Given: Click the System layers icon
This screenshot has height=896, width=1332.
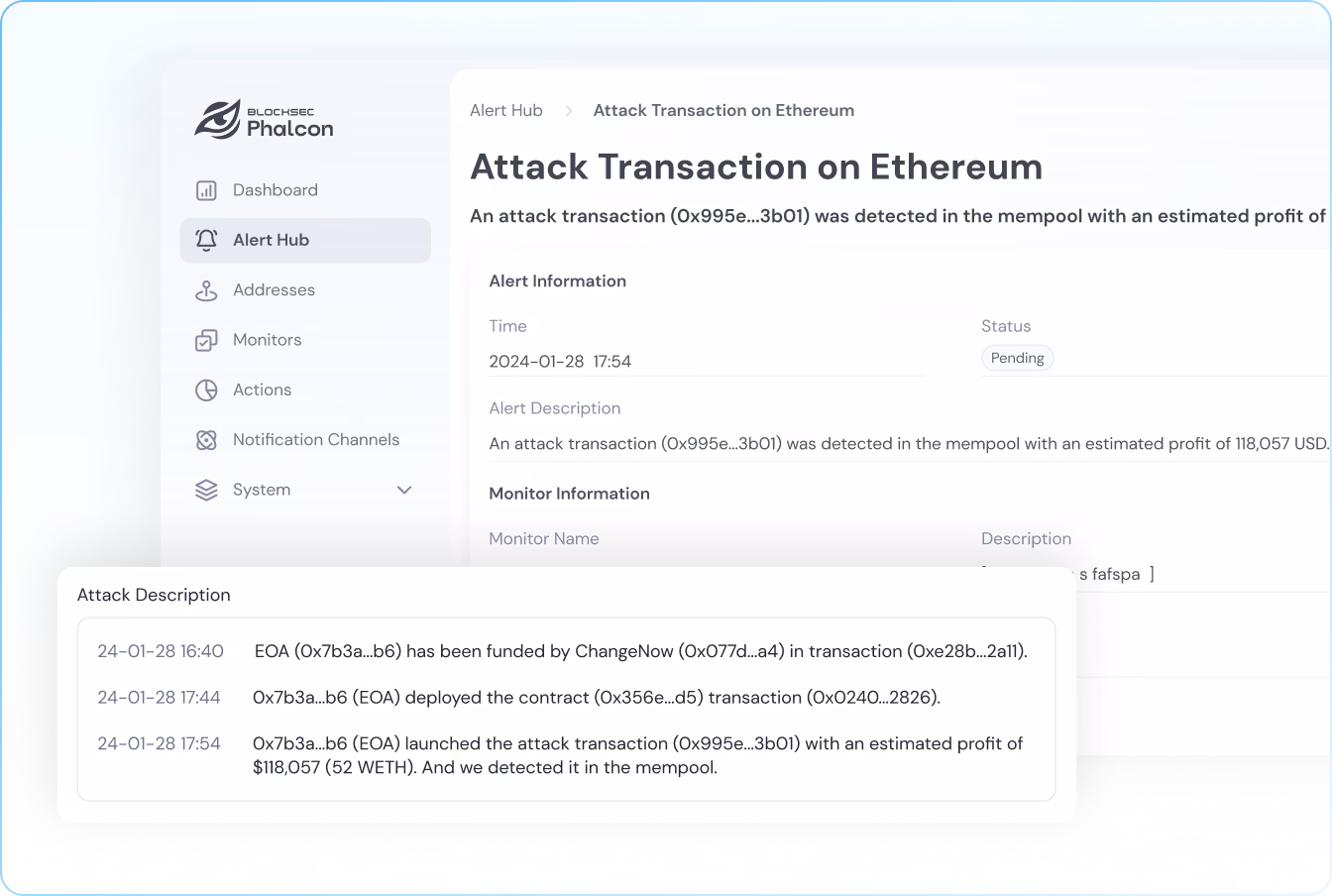Looking at the screenshot, I should [206, 490].
